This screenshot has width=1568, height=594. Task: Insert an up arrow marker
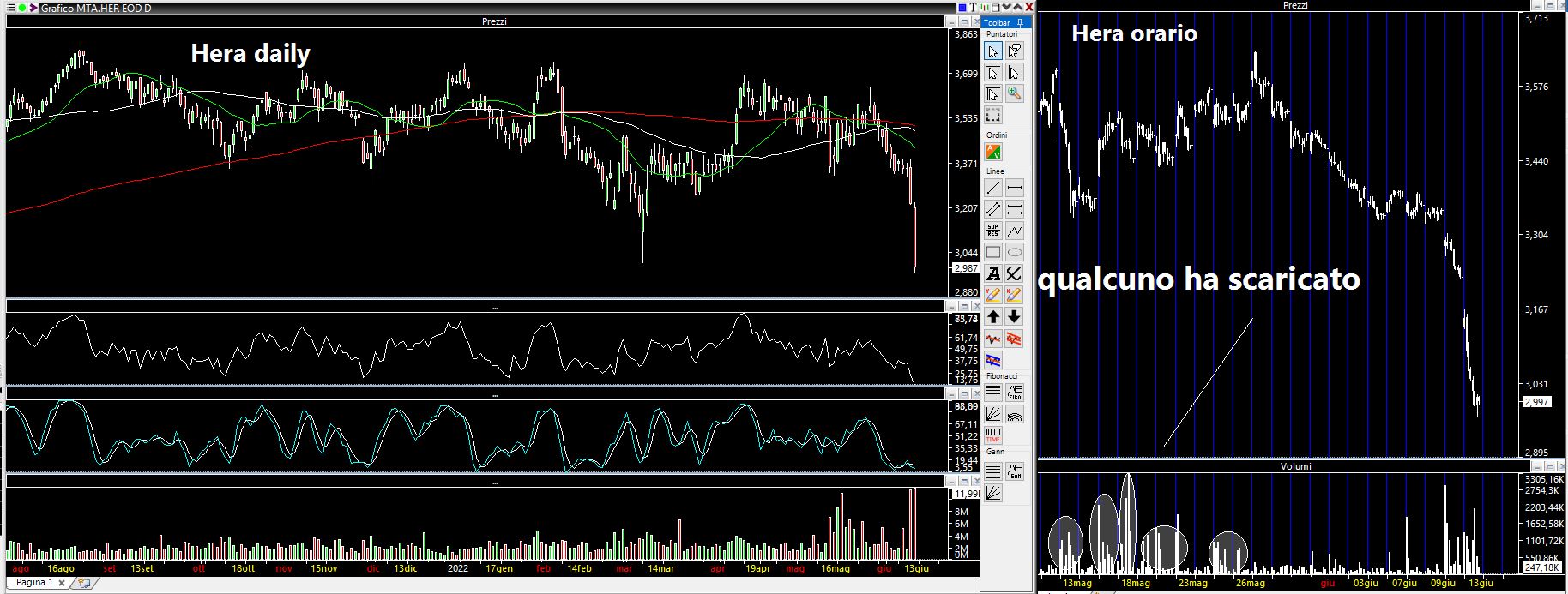pyautogui.click(x=992, y=316)
